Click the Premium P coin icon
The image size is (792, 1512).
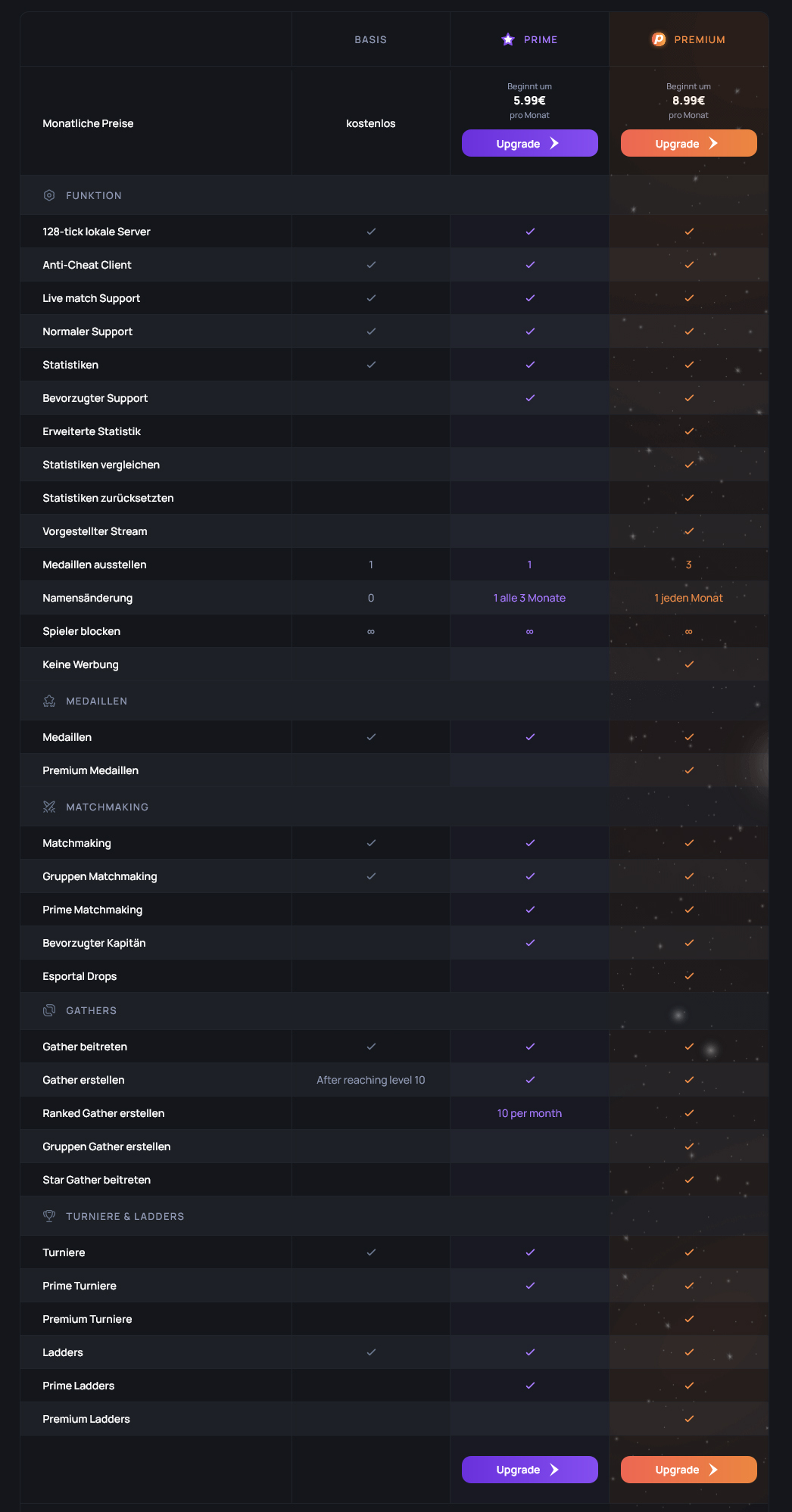(x=659, y=39)
